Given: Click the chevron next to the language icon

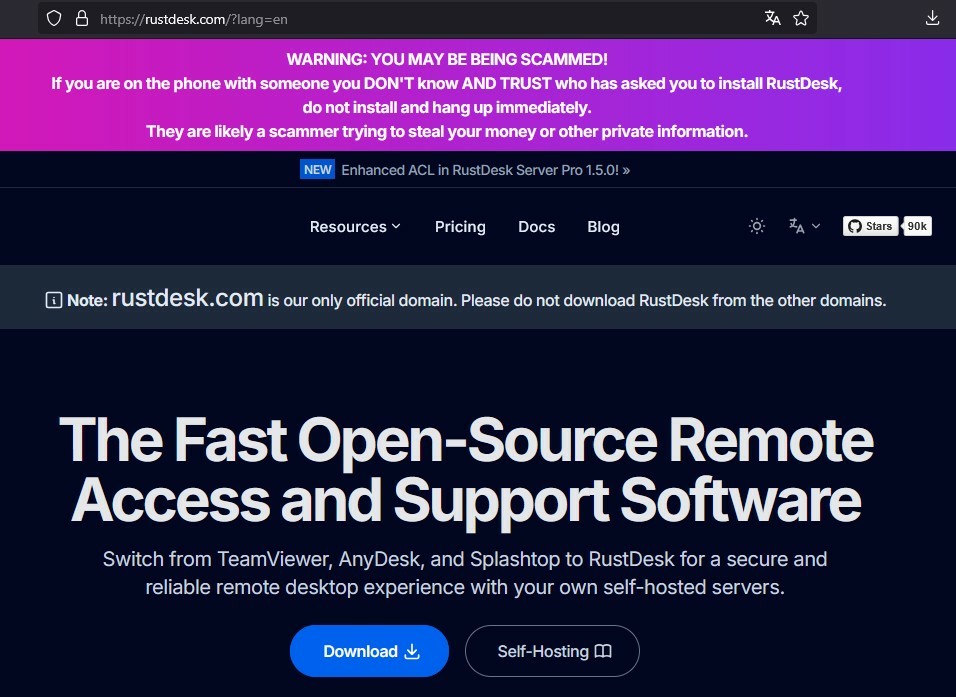Looking at the screenshot, I should click(816, 226).
